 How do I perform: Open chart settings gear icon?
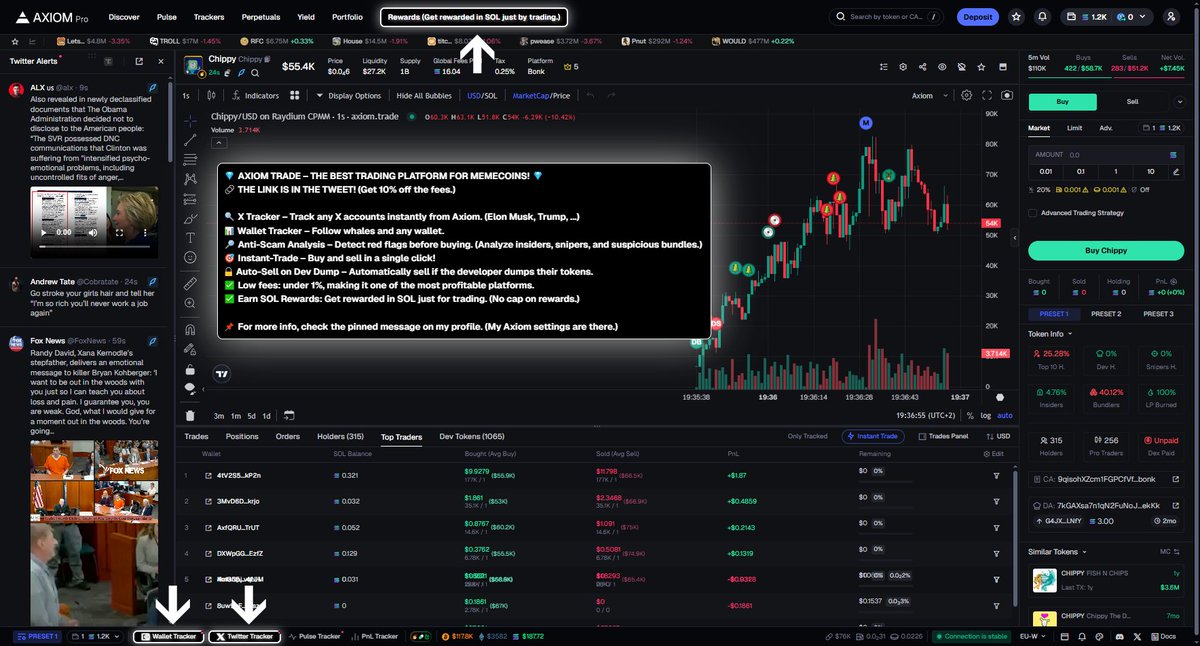tap(966, 96)
